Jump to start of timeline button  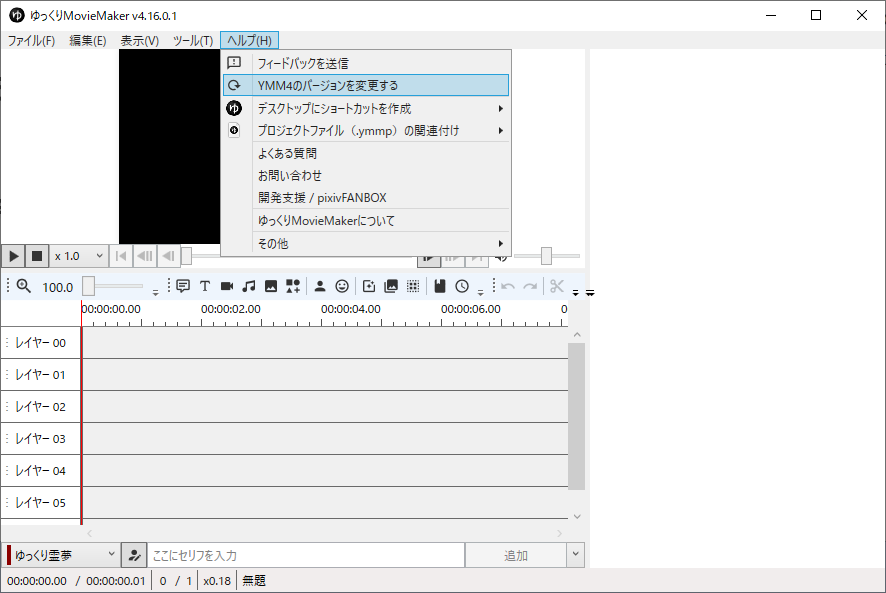pyautogui.click(x=120, y=256)
